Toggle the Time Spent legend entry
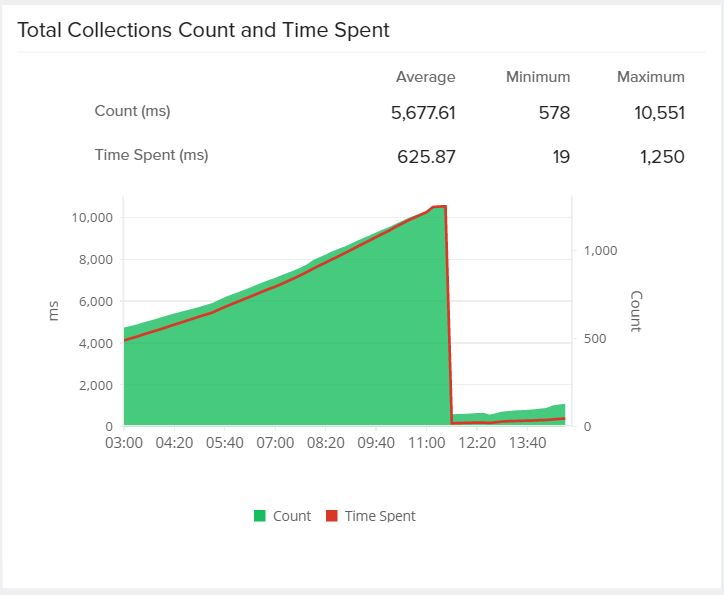Viewport: 724px width, 595px height. [x=379, y=516]
